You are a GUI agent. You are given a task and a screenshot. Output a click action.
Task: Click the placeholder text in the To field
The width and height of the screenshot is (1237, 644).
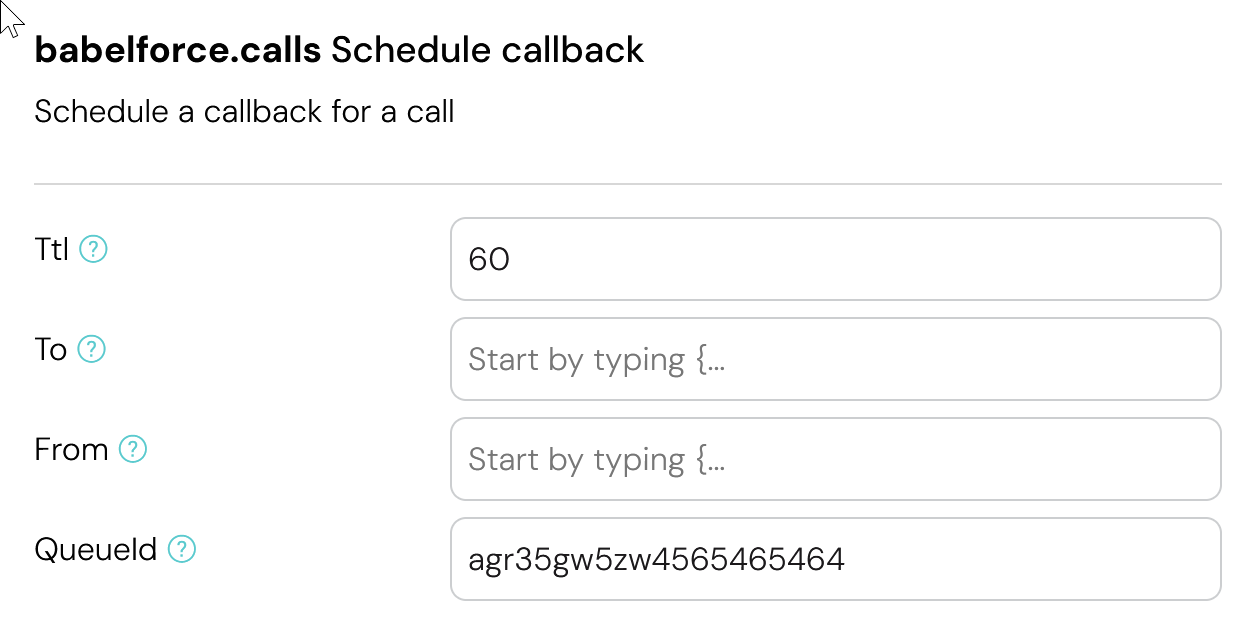pos(596,360)
